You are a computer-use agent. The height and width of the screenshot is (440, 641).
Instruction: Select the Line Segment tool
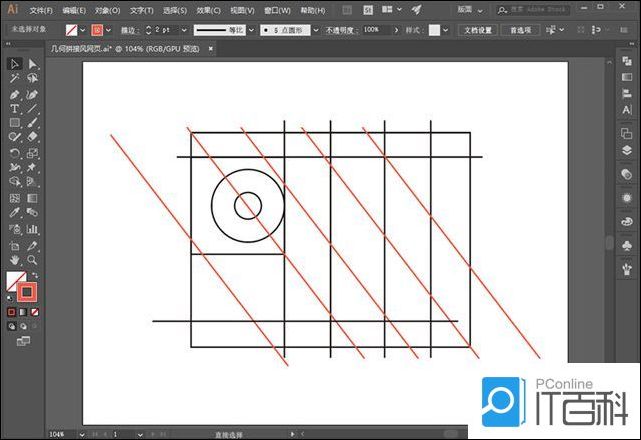[x=32, y=109]
